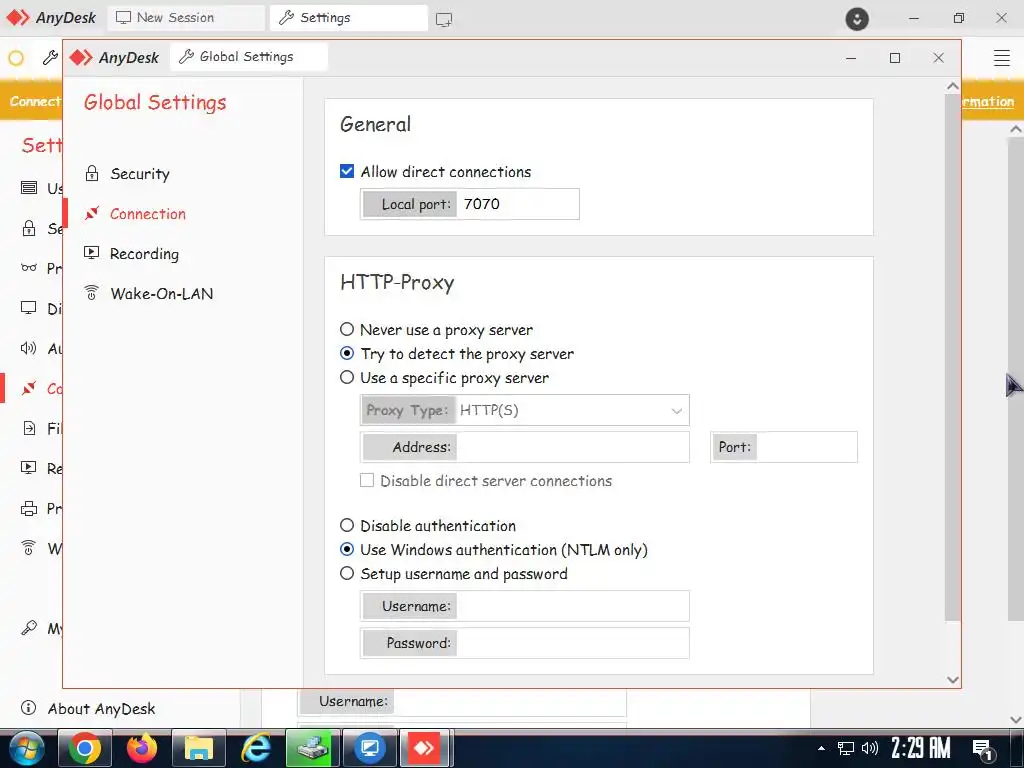1024x768 pixels.
Task: Click the Global Settings tab with wrench icon
Action: tap(249, 57)
